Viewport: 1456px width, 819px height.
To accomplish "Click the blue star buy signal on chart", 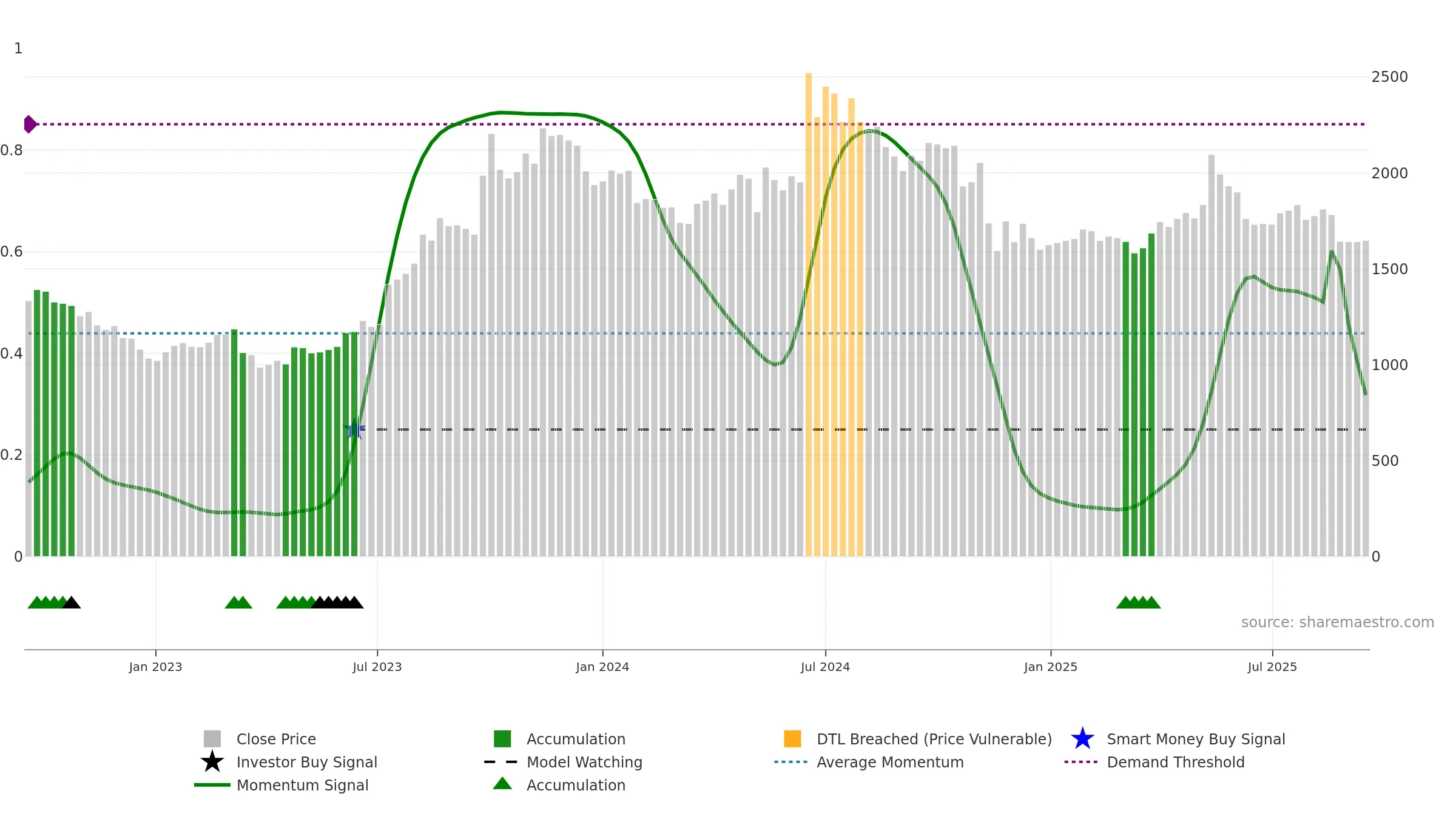I will tap(354, 429).
